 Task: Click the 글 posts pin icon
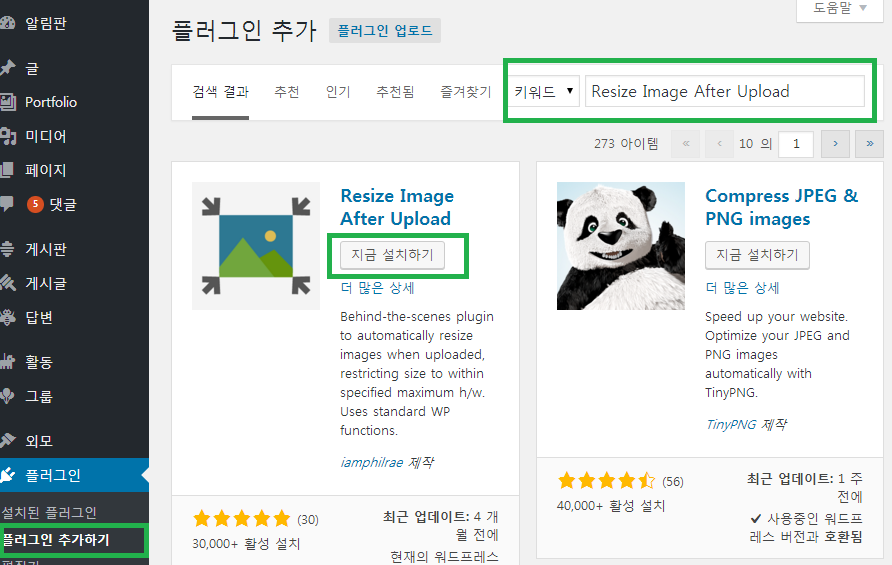click(x=8, y=68)
